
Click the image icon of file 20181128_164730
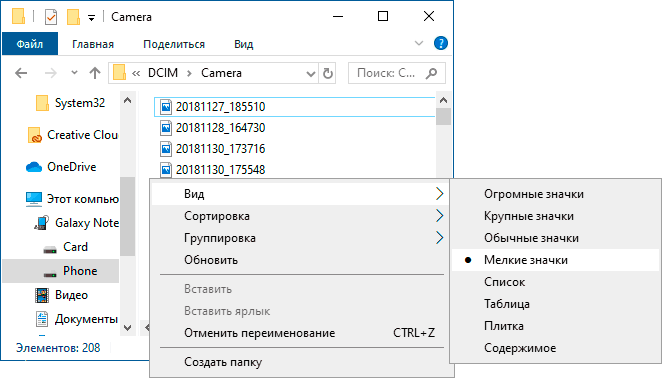click(166, 128)
